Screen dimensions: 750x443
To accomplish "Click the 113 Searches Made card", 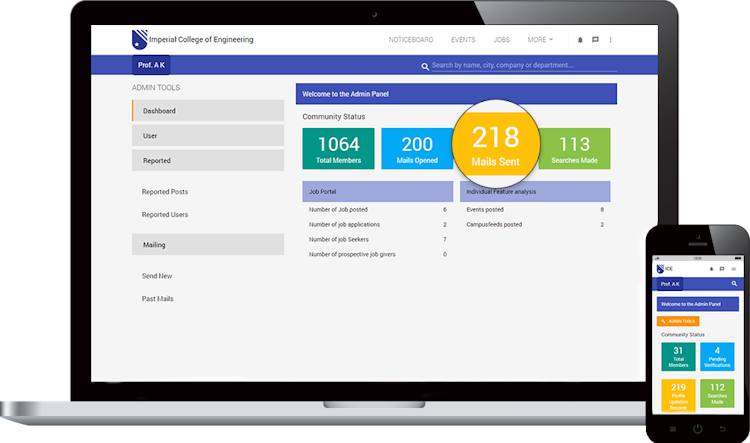I will 574,148.
